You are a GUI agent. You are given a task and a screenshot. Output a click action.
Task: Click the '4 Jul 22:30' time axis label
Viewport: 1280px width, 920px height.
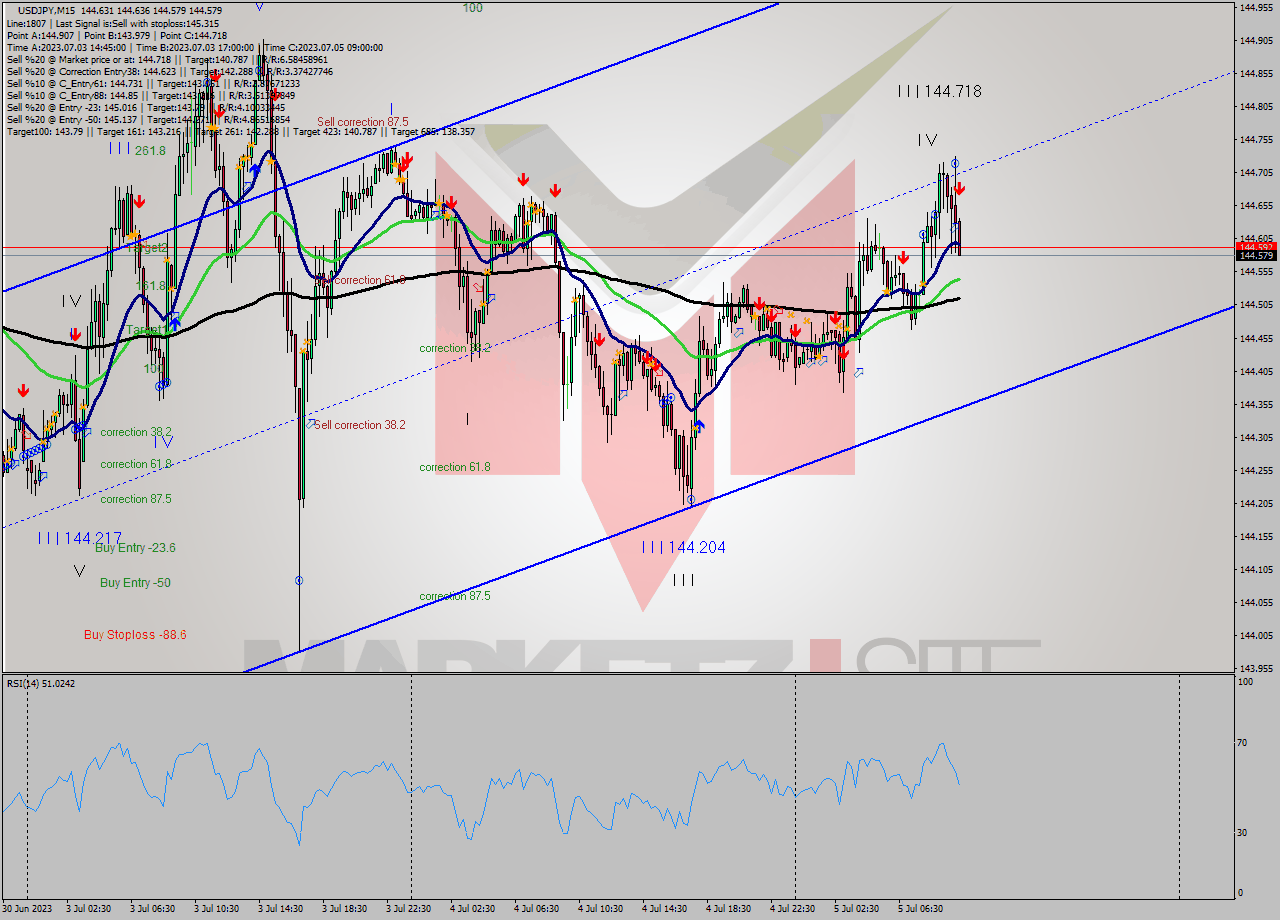(x=793, y=909)
